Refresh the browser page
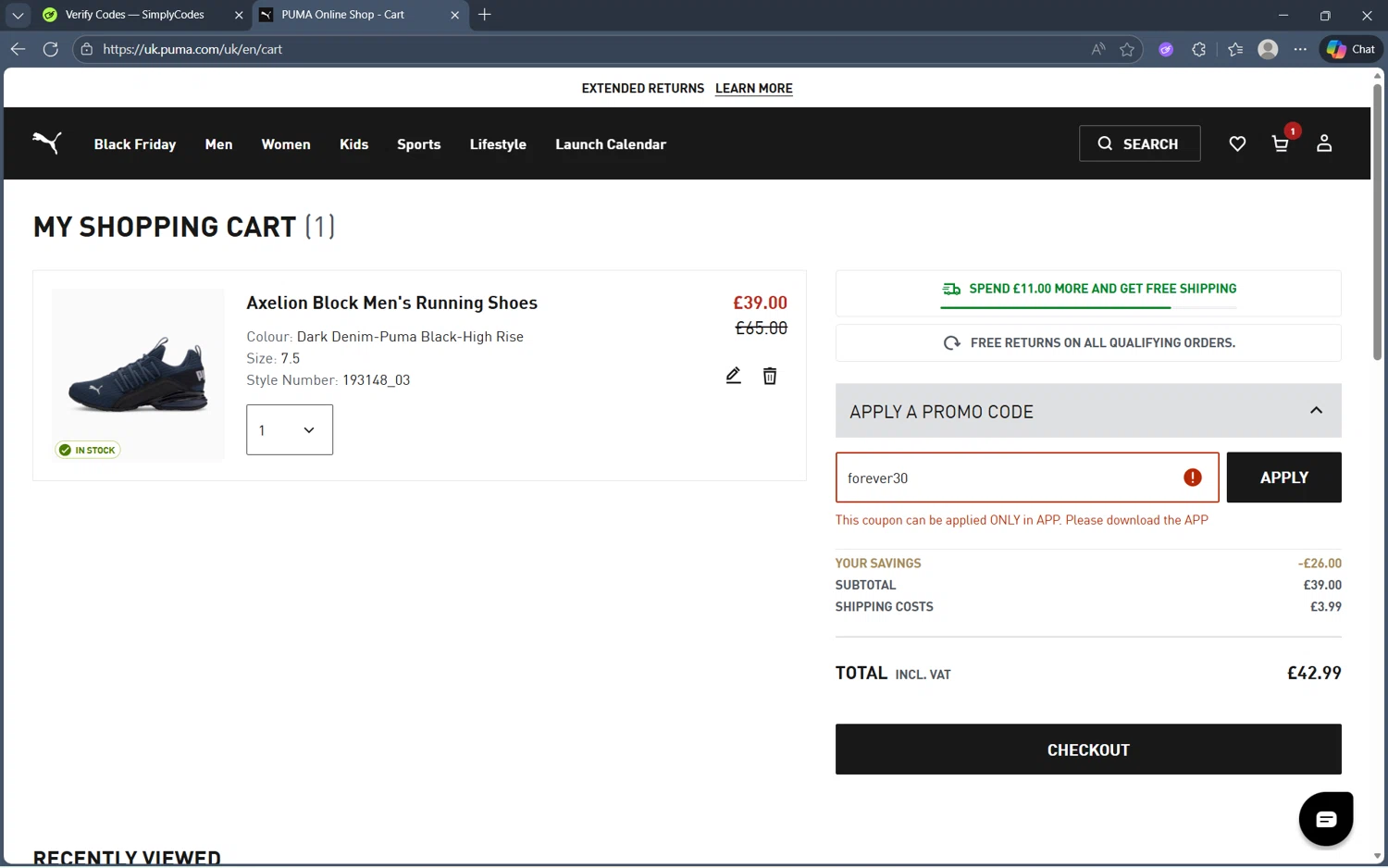1388x868 pixels. click(51, 49)
